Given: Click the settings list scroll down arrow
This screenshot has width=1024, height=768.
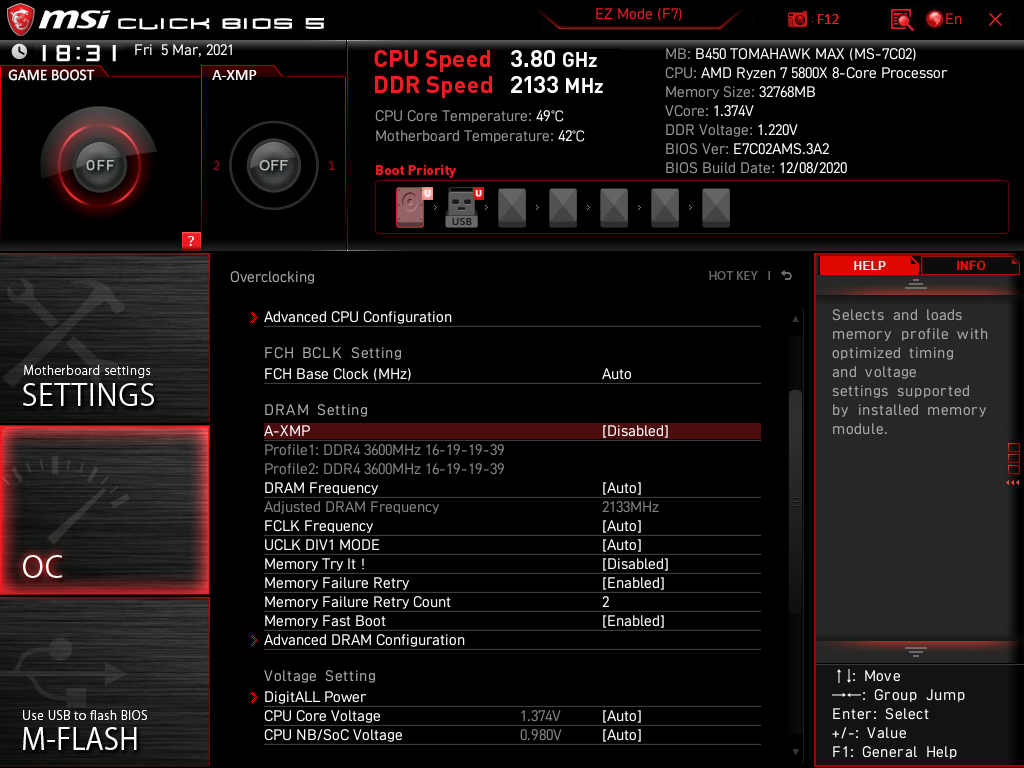Looking at the screenshot, I should (795, 752).
